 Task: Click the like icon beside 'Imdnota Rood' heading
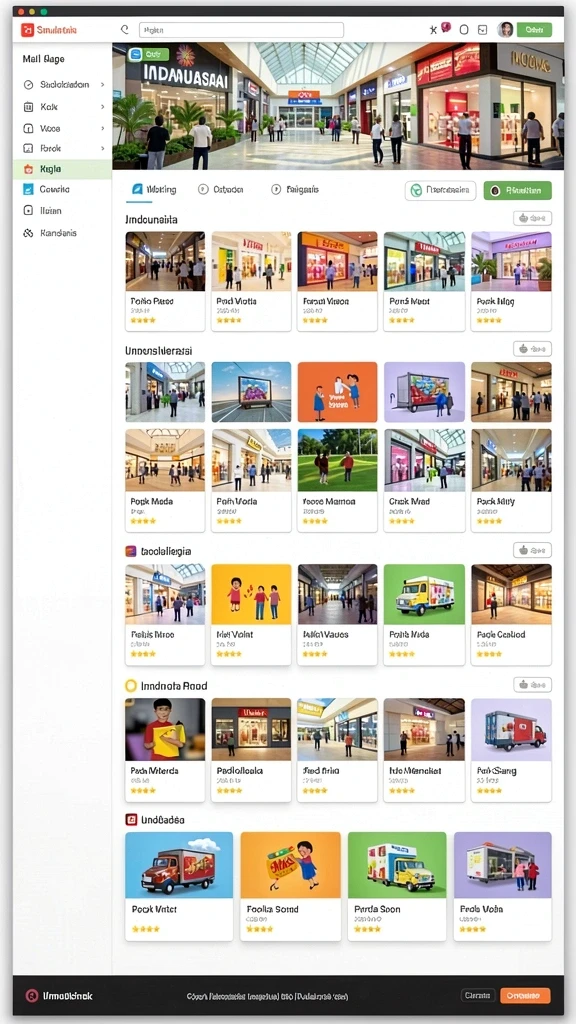tap(524, 684)
